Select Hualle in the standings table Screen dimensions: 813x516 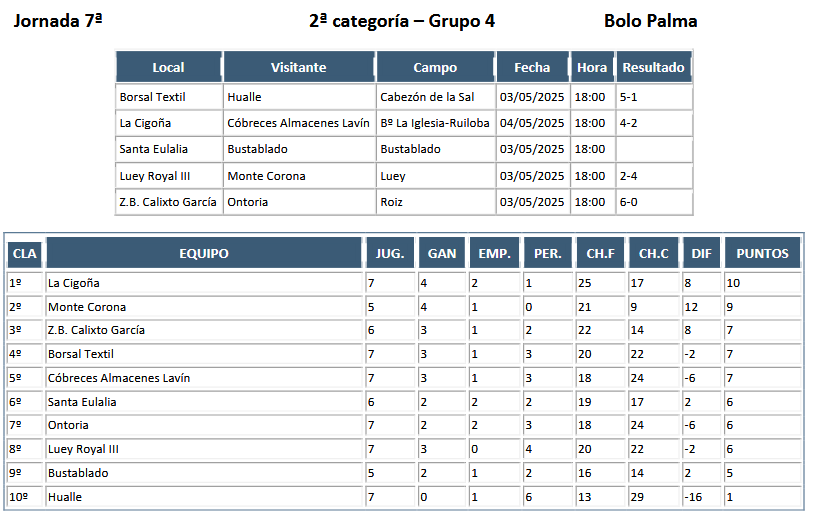(65, 497)
